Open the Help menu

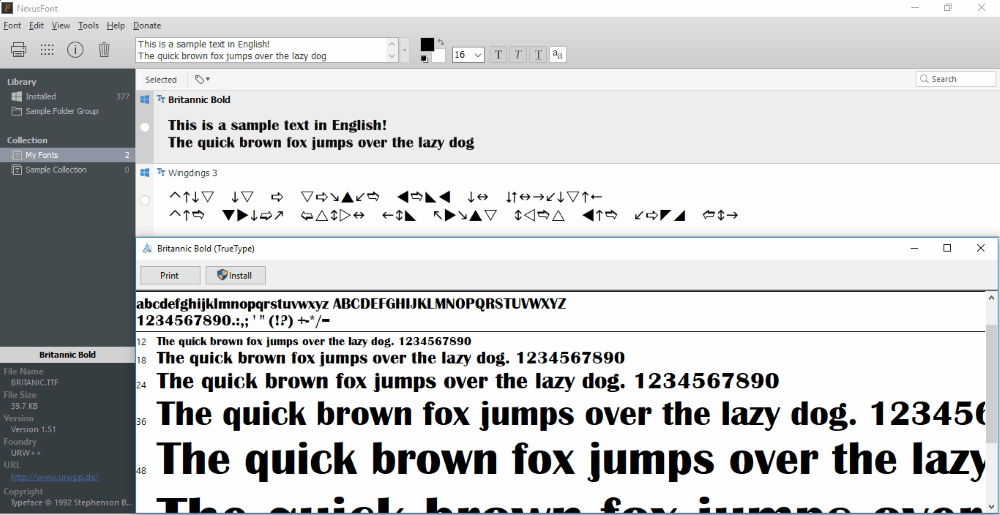pos(115,25)
